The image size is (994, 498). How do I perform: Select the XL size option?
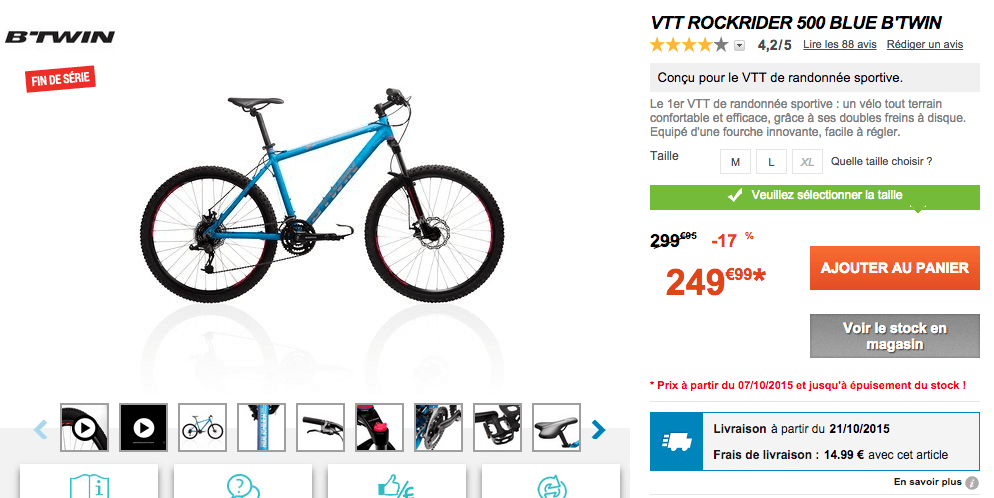coord(807,162)
